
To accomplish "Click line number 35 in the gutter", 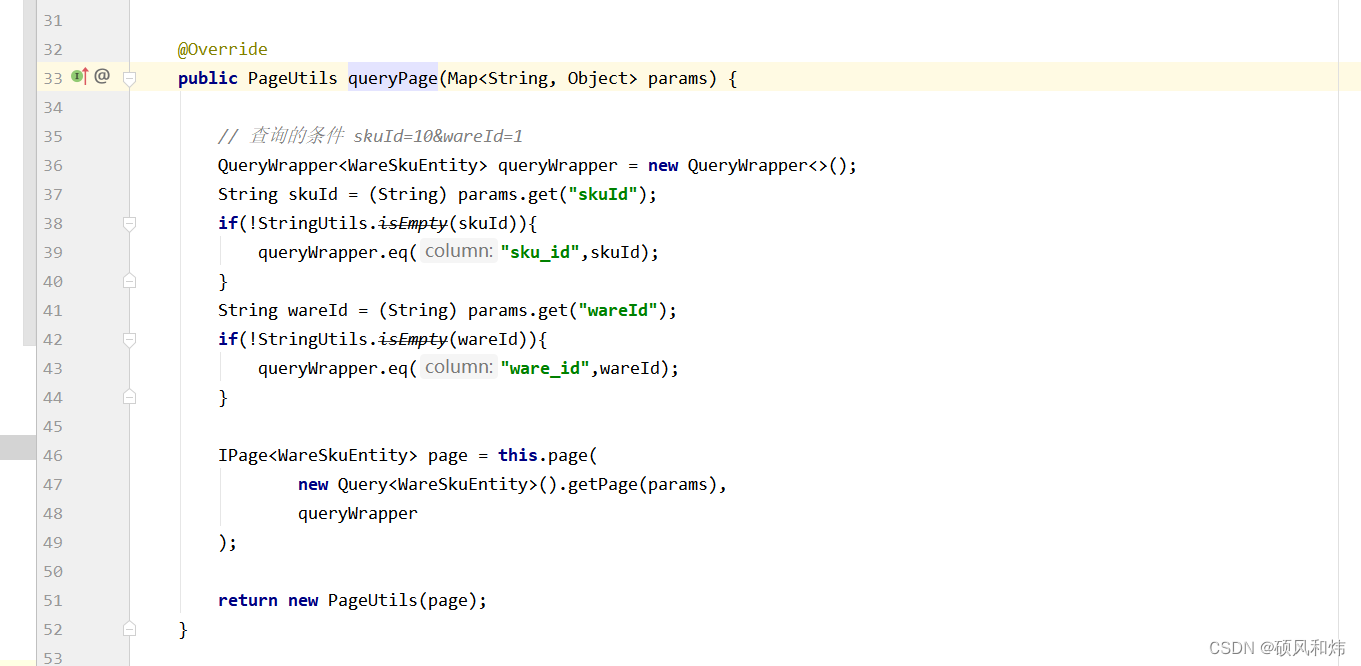I will point(52,136).
